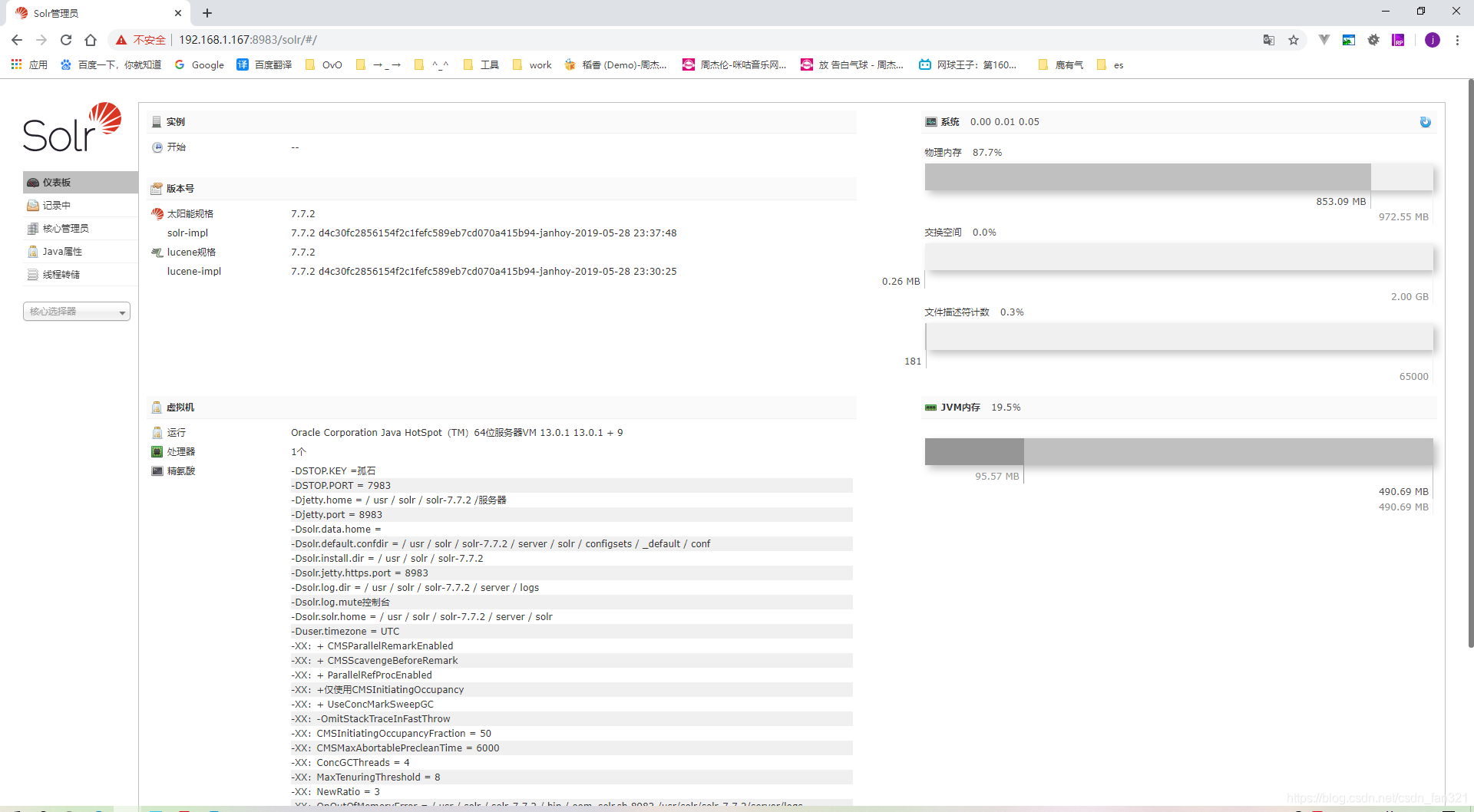Select the solr-impl version text

pos(484,233)
